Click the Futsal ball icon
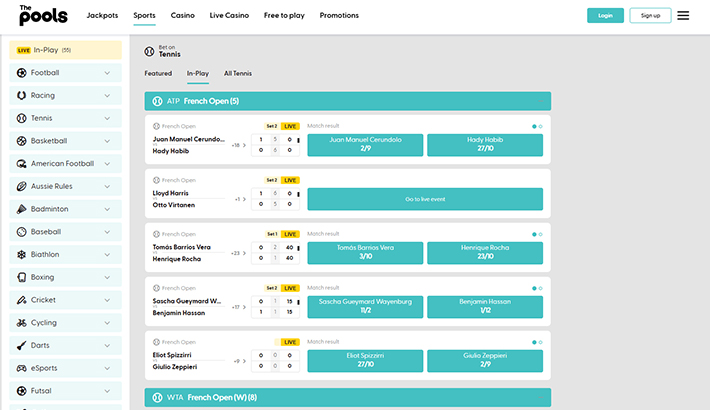The height and width of the screenshot is (410, 710). point(21,391)
